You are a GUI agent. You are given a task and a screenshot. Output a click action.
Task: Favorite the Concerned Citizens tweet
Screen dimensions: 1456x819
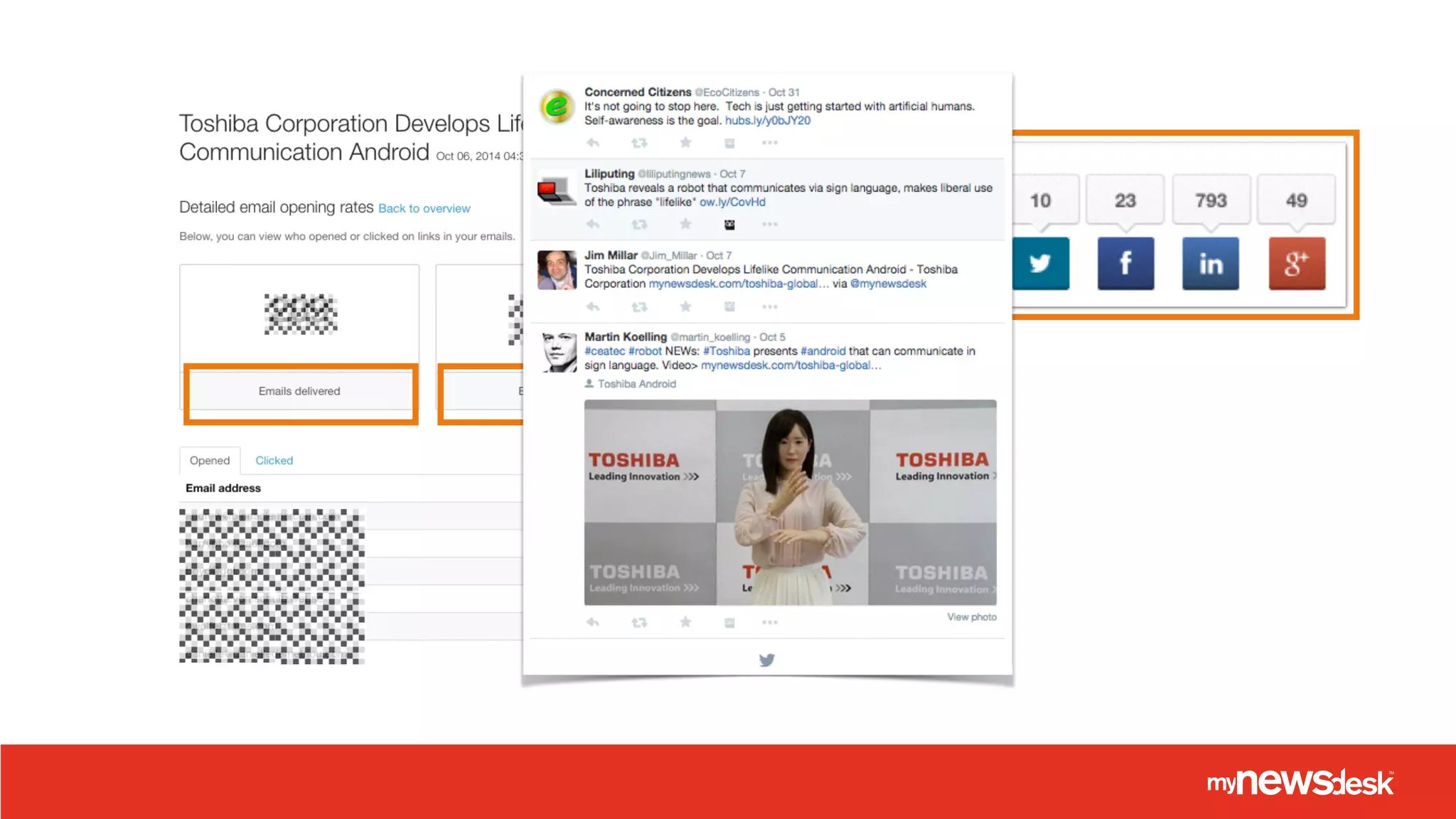point(685,143)
